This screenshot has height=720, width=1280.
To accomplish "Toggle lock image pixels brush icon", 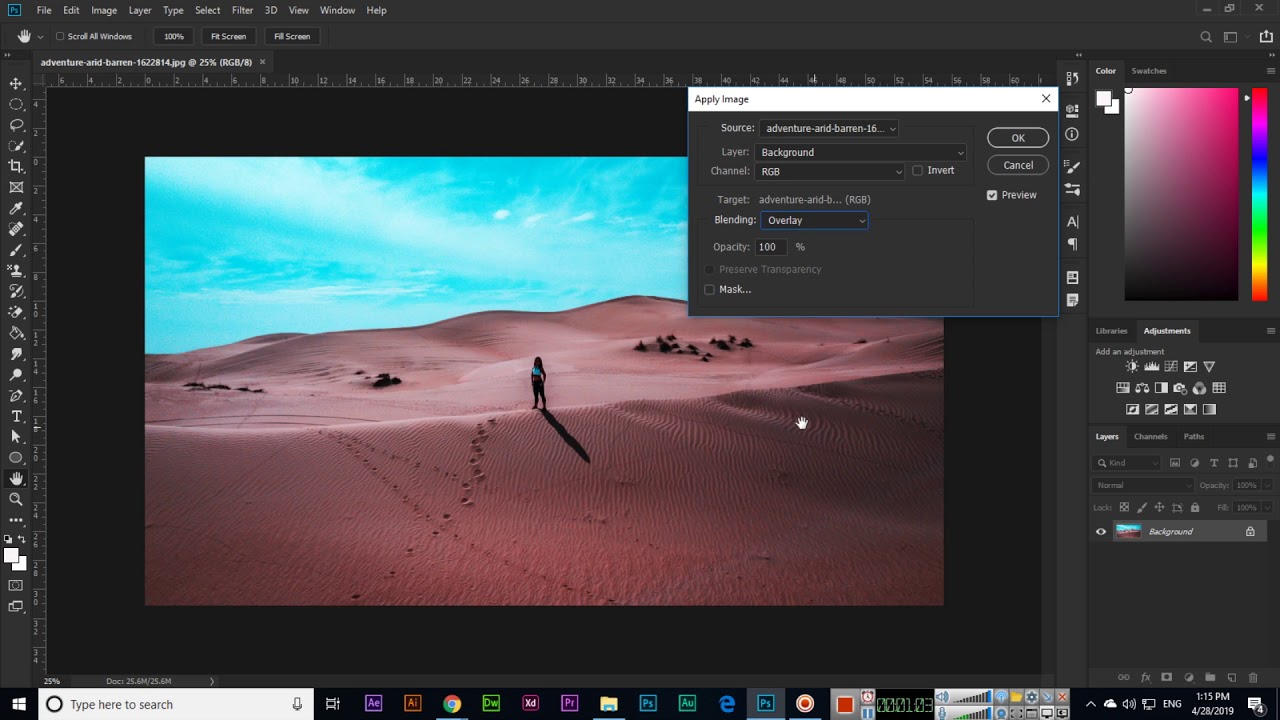I will pyautogui.click(x=1141, y=508).
